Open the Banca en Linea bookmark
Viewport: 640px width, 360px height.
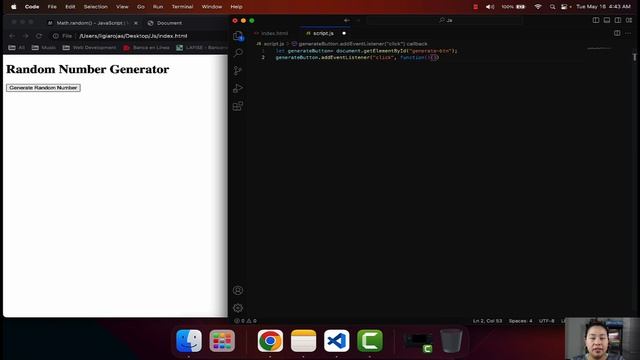pos(146,48)
